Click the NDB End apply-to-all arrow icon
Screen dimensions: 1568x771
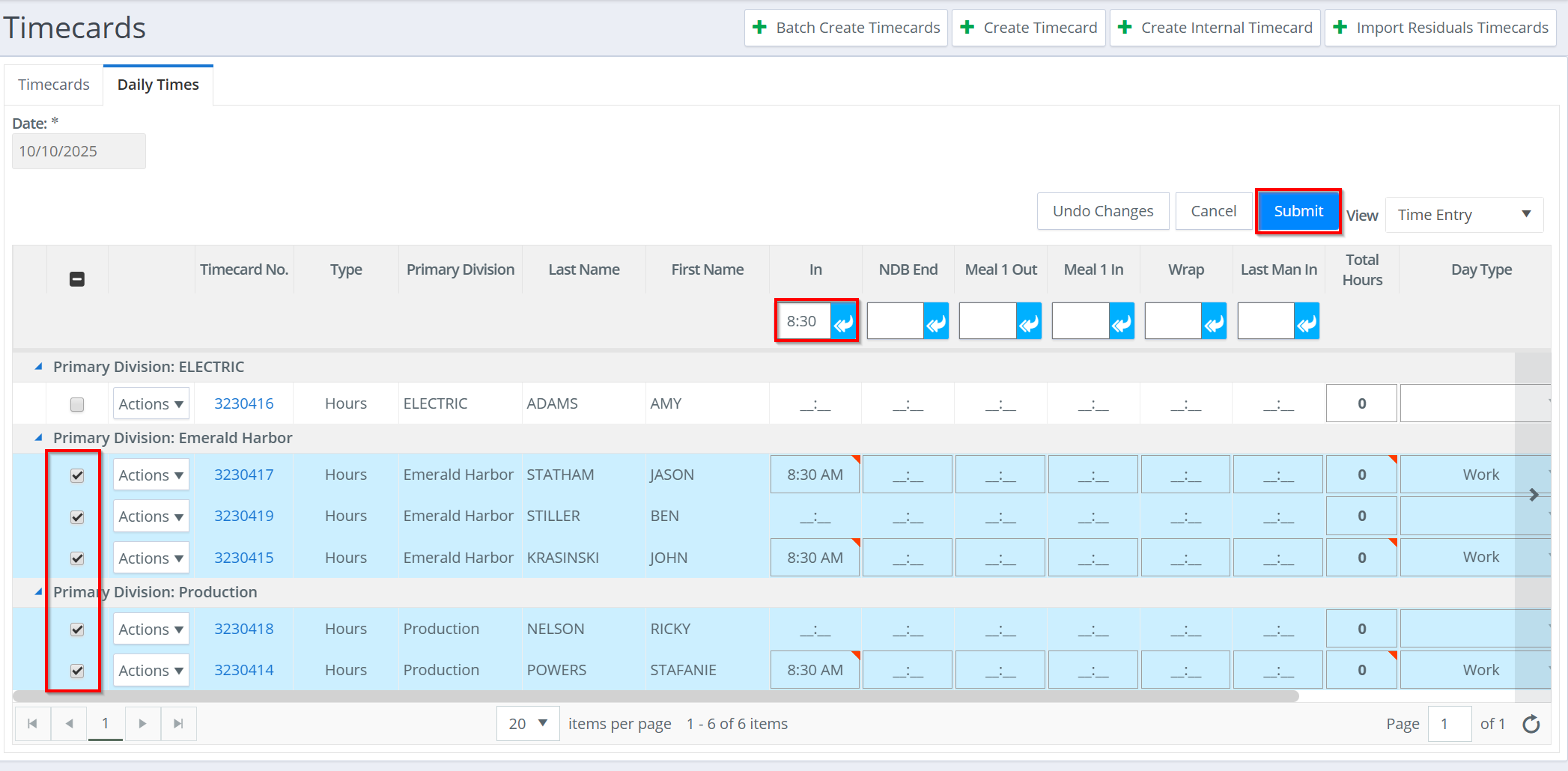pyautogui.click(x=936, y=322)
